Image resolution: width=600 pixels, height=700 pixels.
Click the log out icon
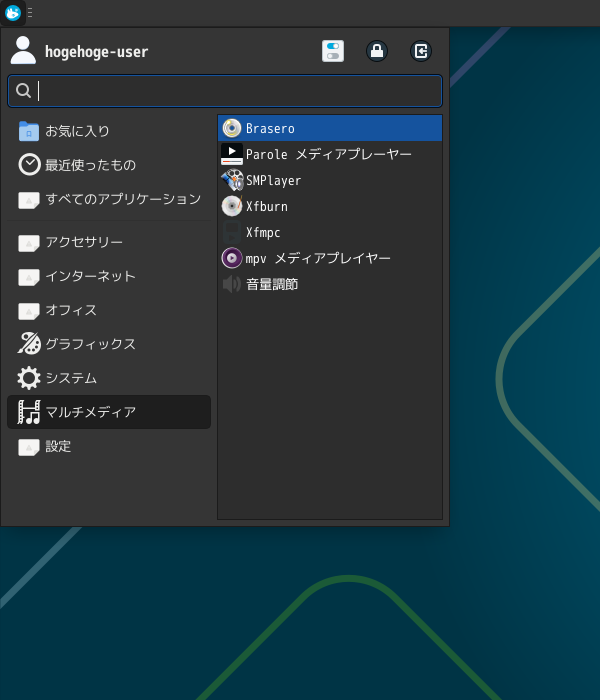421,51
